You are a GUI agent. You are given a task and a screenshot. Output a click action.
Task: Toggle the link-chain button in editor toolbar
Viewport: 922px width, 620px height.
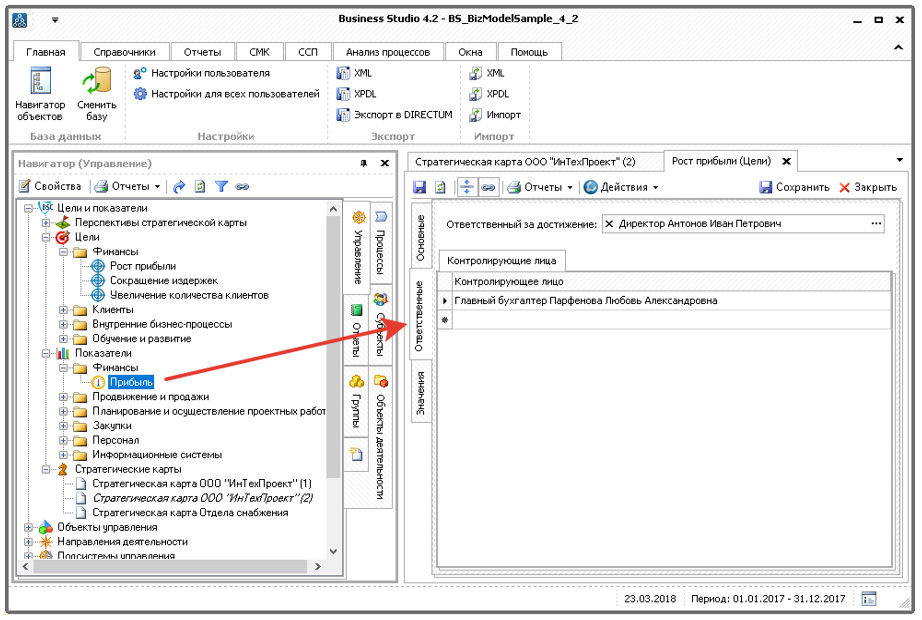click(x=488, y=187)
